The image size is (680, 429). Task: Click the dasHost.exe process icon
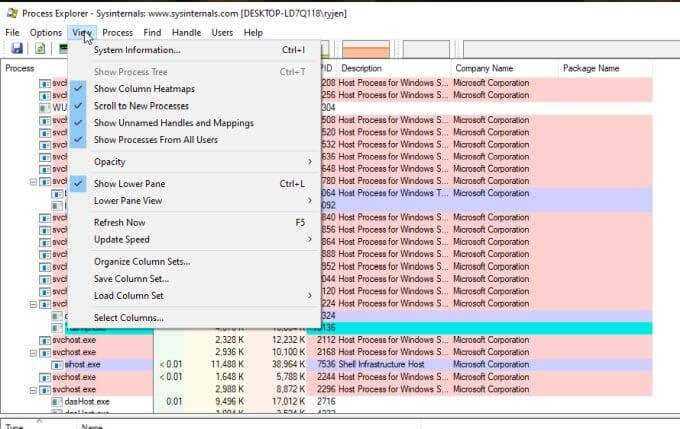click(x=57, y=402)
